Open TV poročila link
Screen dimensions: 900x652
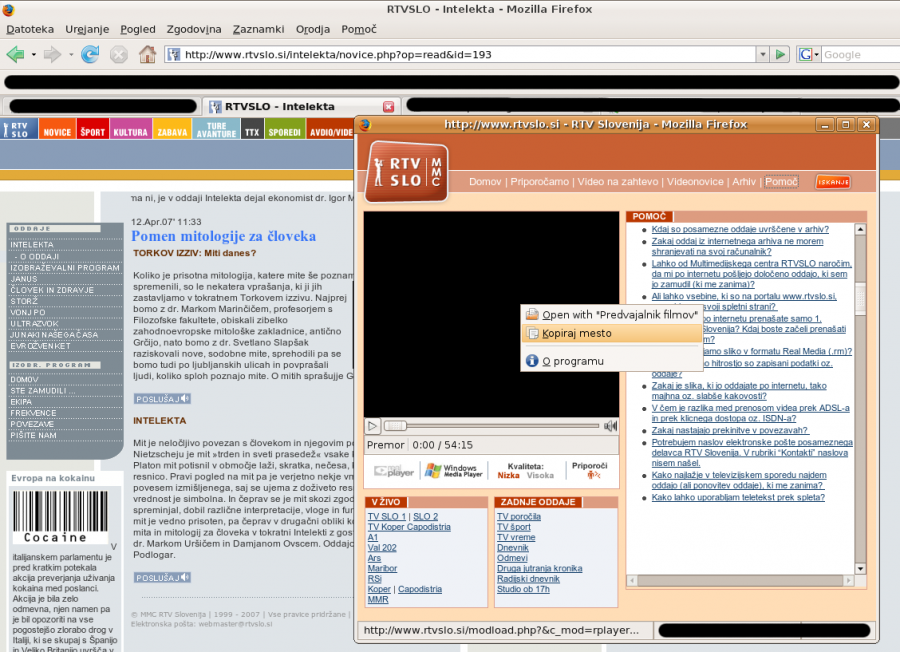[x=519, y=517]
